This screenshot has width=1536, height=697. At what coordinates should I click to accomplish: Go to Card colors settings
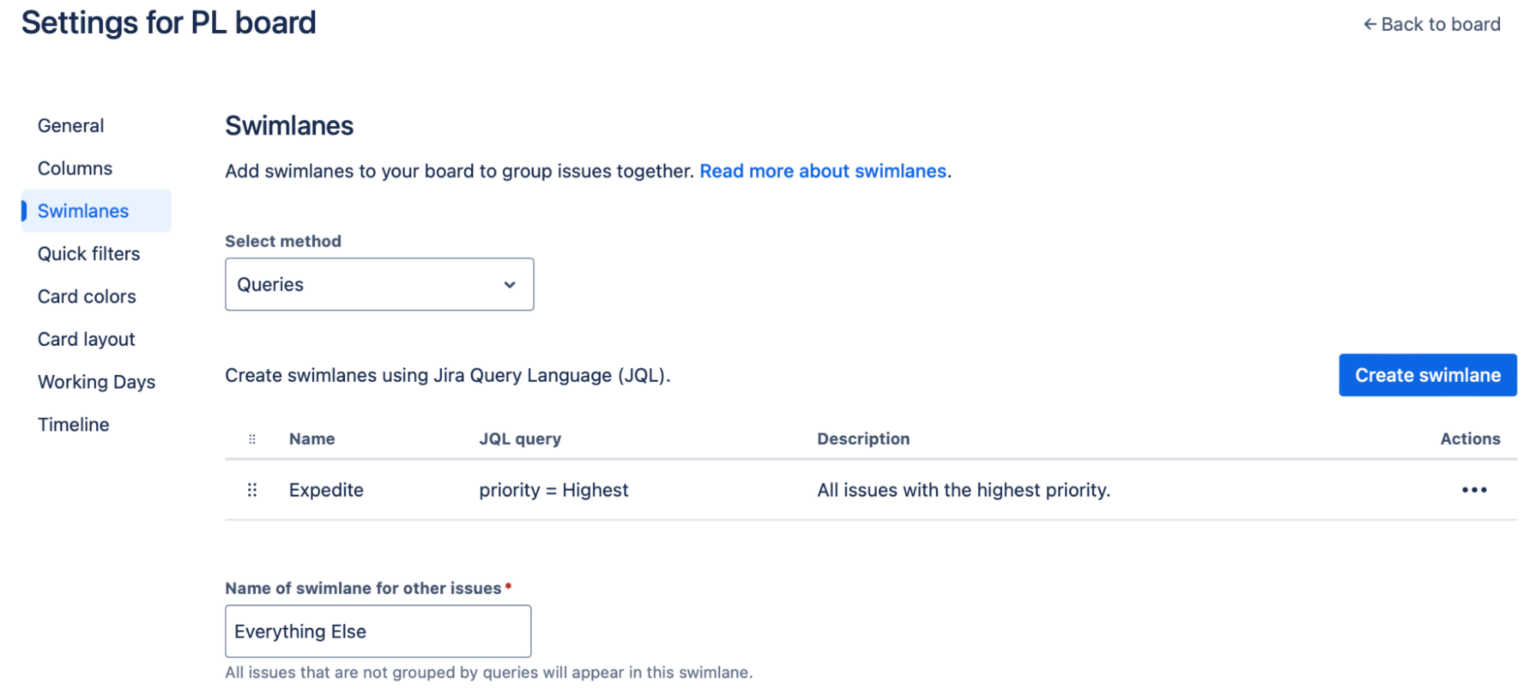[x=87, y=296]
